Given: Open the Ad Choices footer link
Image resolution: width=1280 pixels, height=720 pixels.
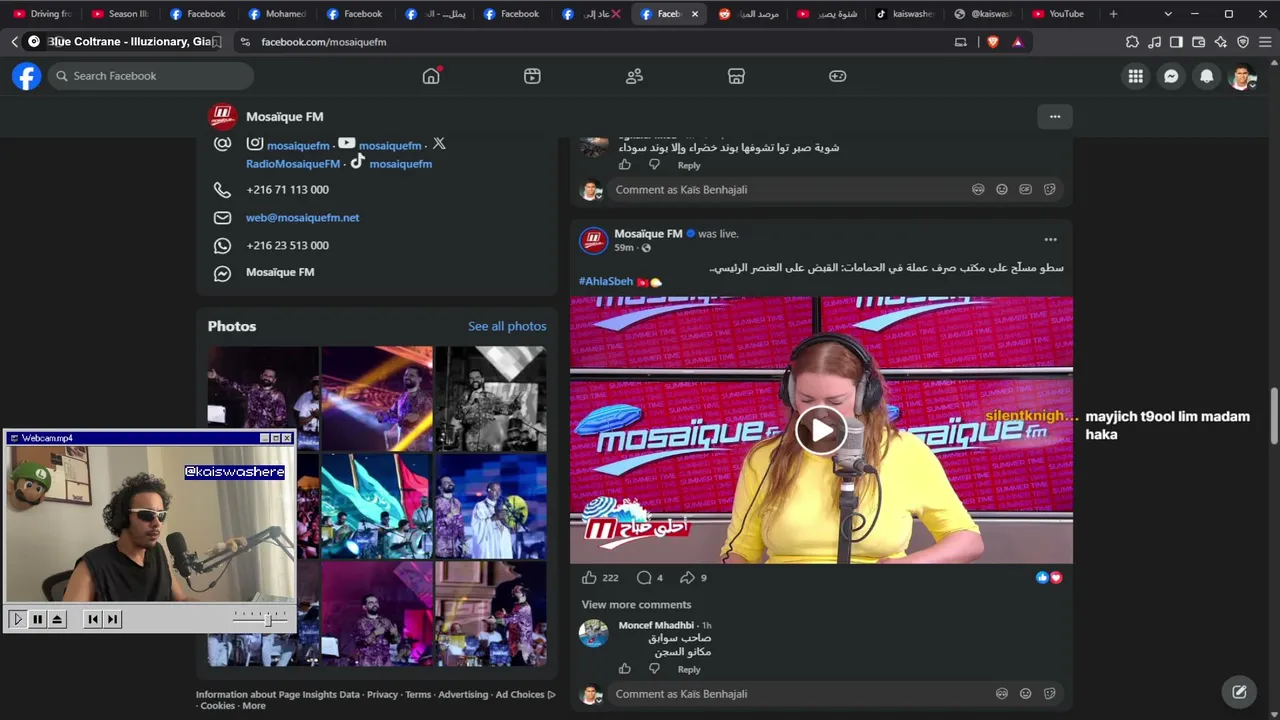Looking at the screenshot, I should tap(520, 695).
